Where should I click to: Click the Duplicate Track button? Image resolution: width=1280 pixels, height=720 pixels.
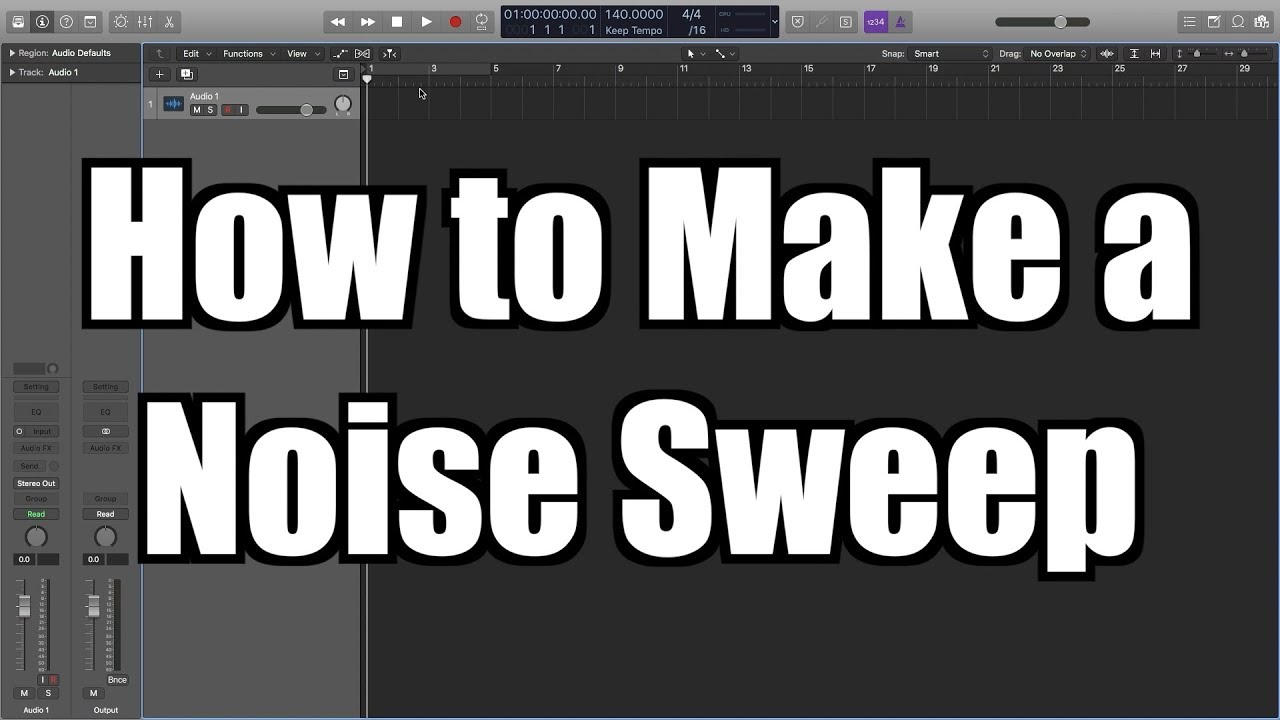pyautogui.click(x=186, y=74)
